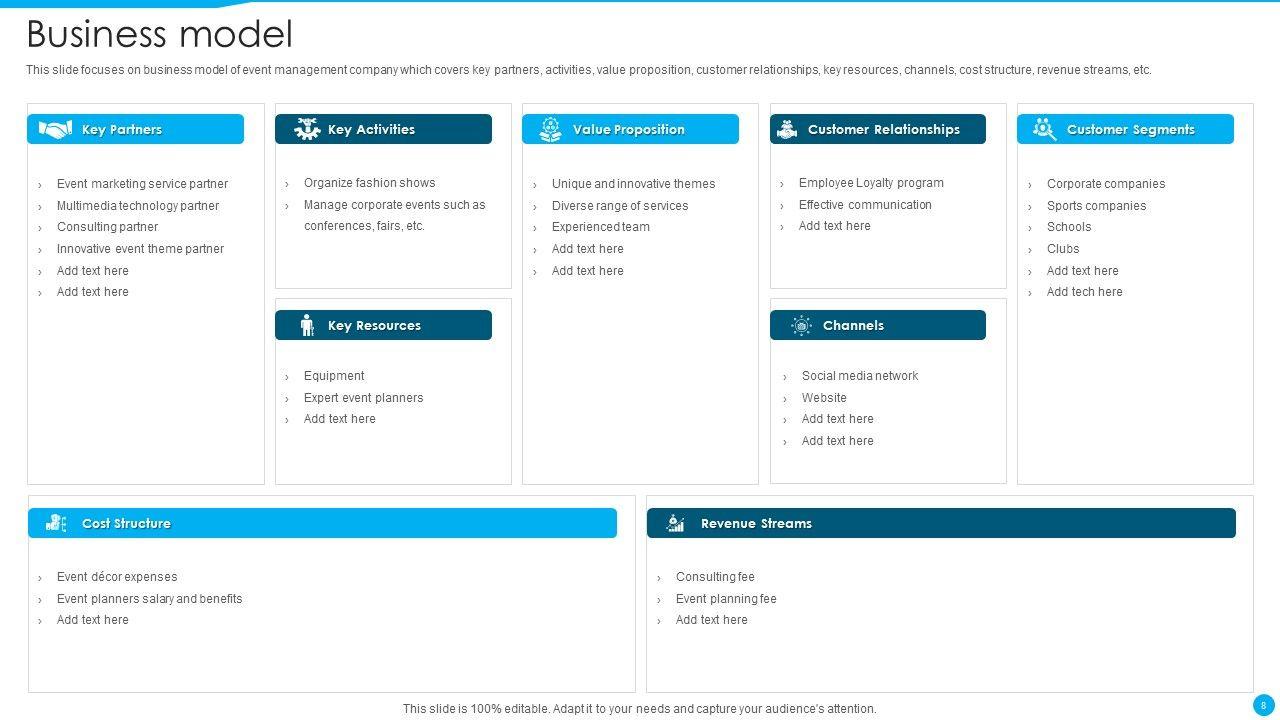Select the Customer Relationships hand icon
The width and height of the screenshot is (1280, 720).
click(787, 129)
